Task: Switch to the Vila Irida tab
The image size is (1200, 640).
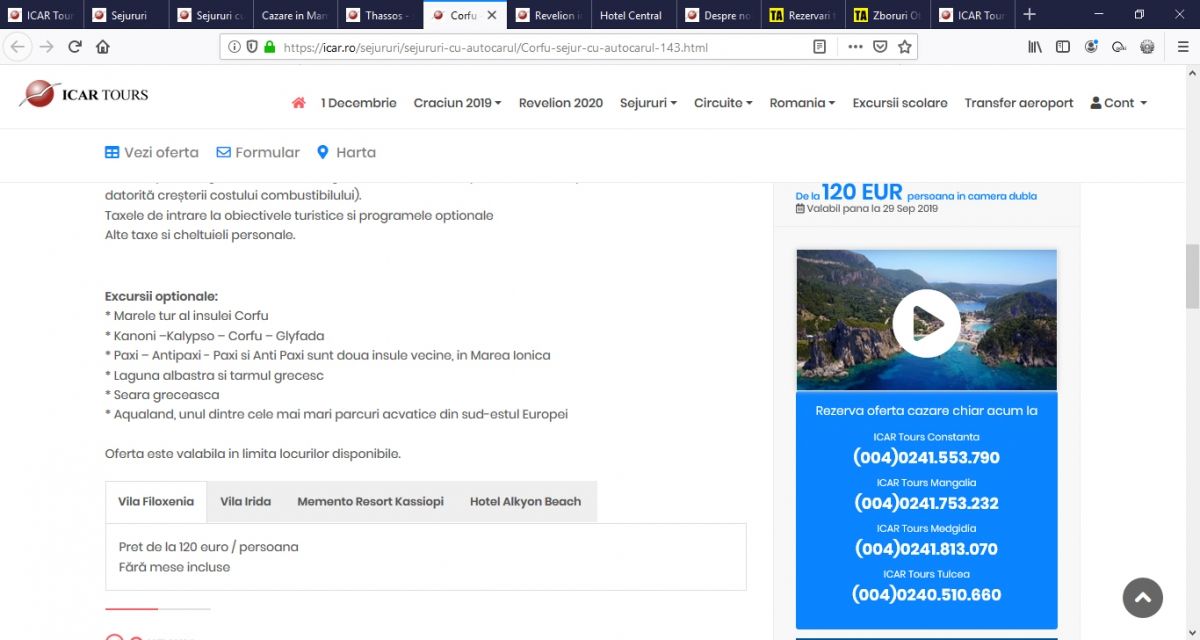Action: (x=245, y=502)
